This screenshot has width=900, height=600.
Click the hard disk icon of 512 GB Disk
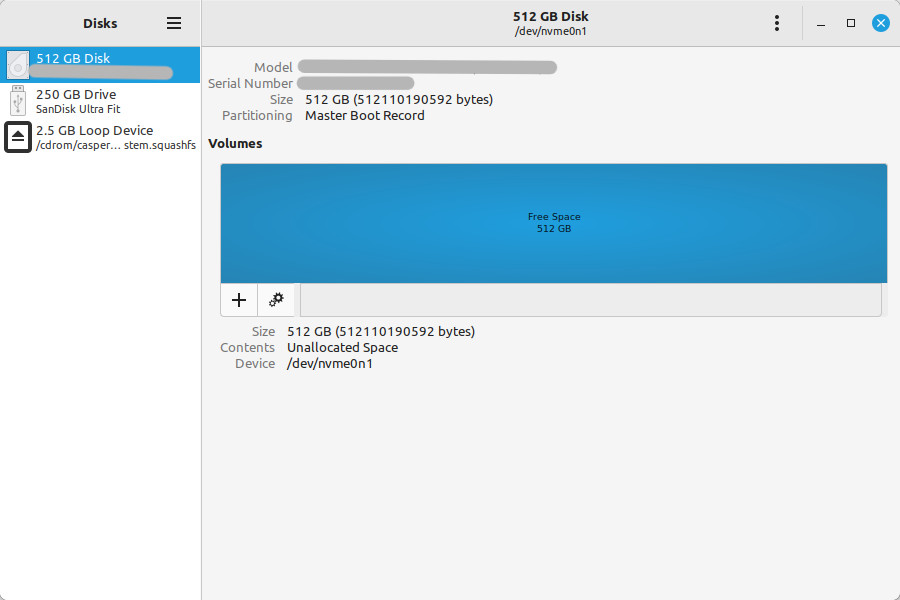coord(18,65)
